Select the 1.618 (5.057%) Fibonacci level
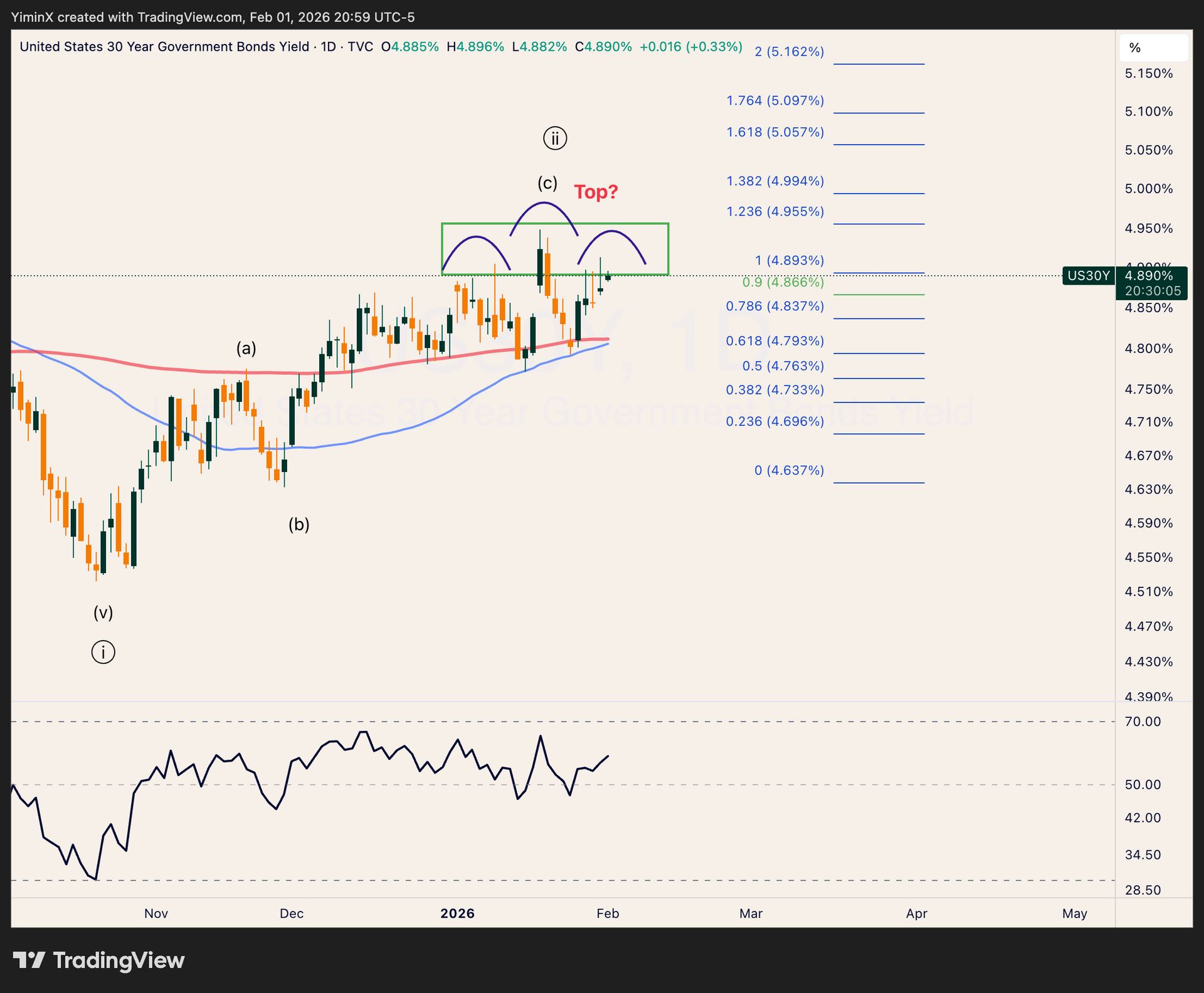The height and width of the screenshot is (993, 1204). tap(775, 132)
